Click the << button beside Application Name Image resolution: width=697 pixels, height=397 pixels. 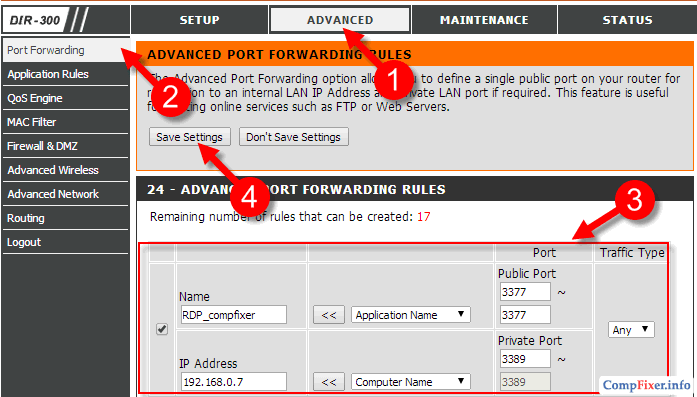(x=328, y=315)
